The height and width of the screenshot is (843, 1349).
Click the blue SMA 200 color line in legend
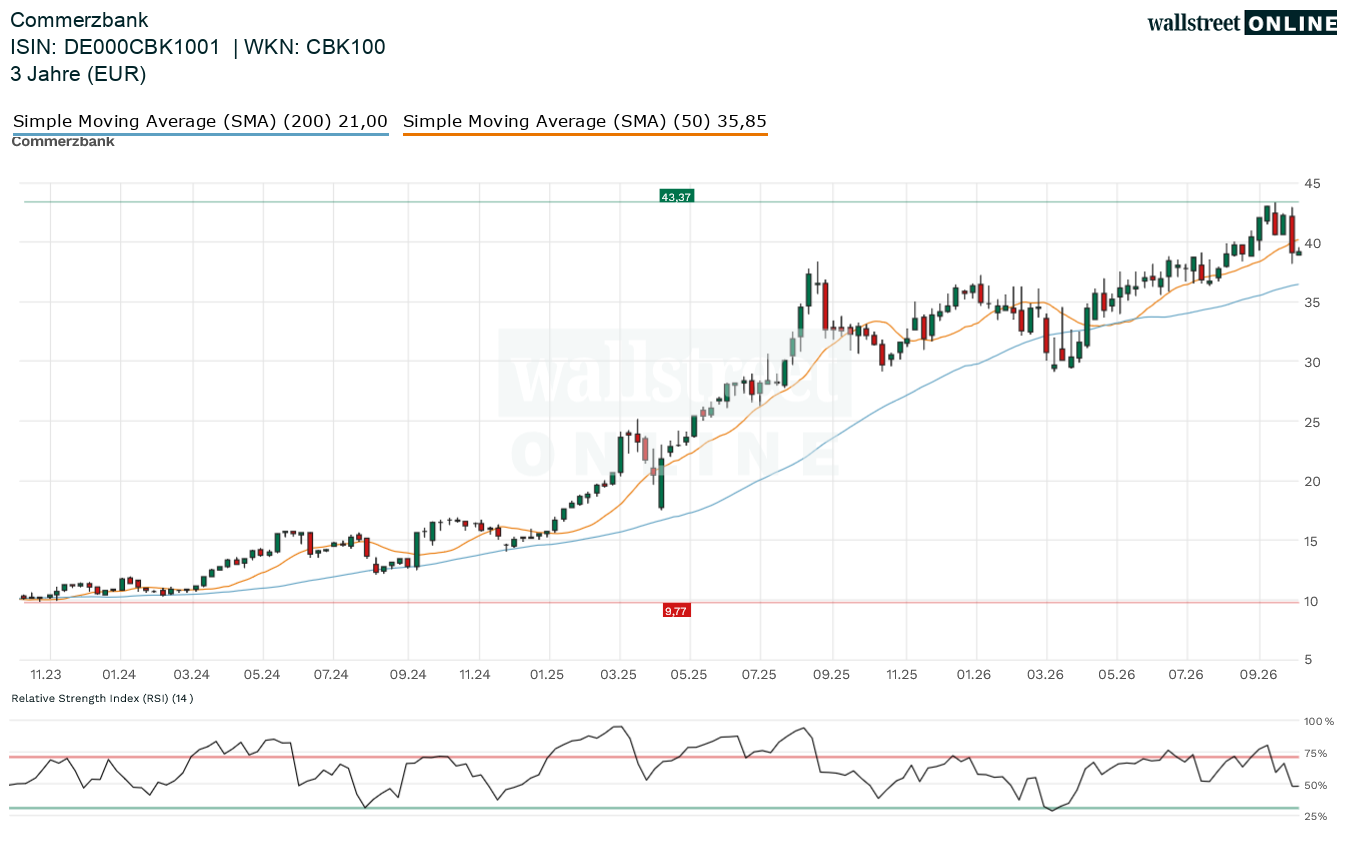(200, 134)
